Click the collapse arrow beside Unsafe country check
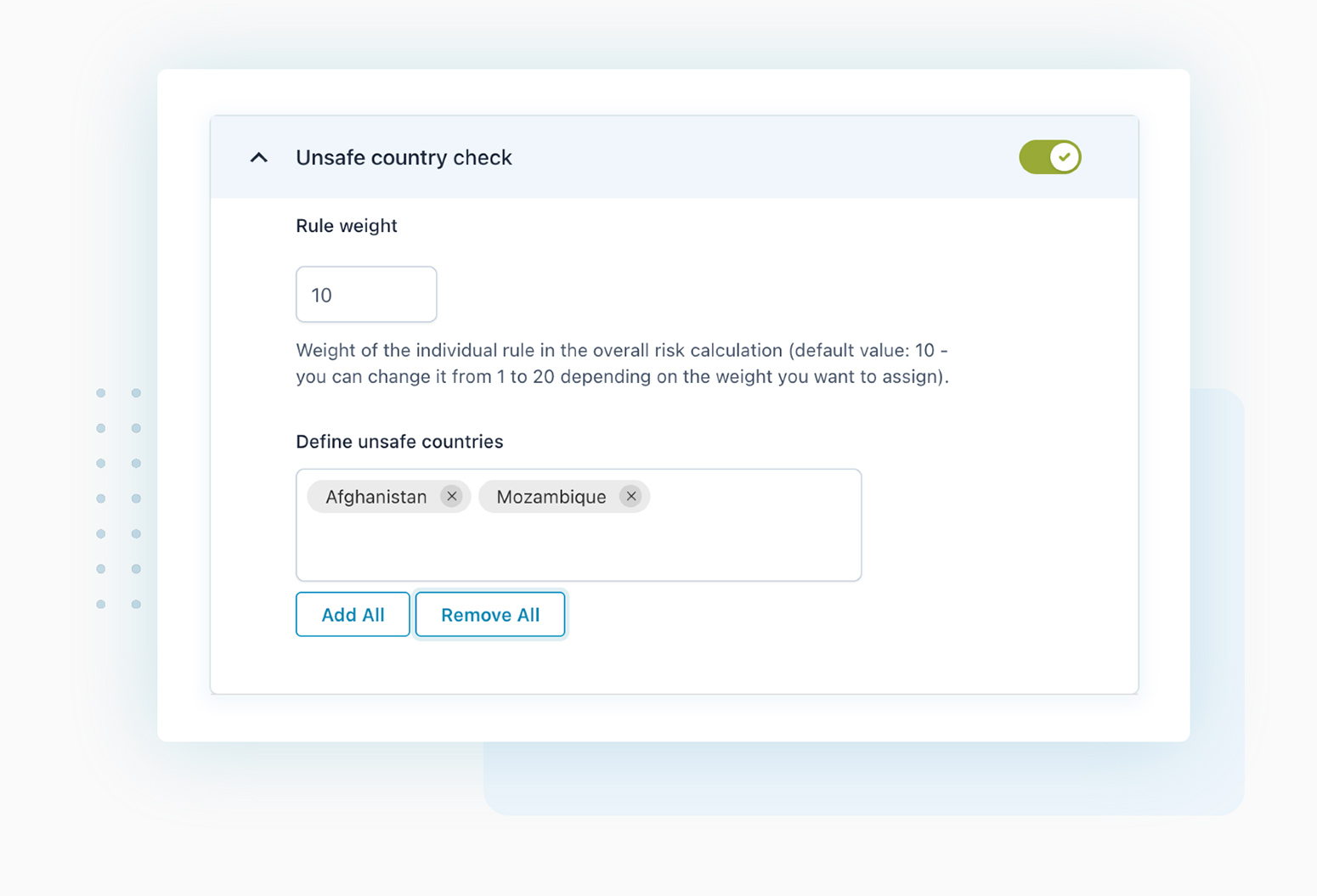Image resolution: width=1317 pixels, height=896 pixels. (x=258, y=157)
